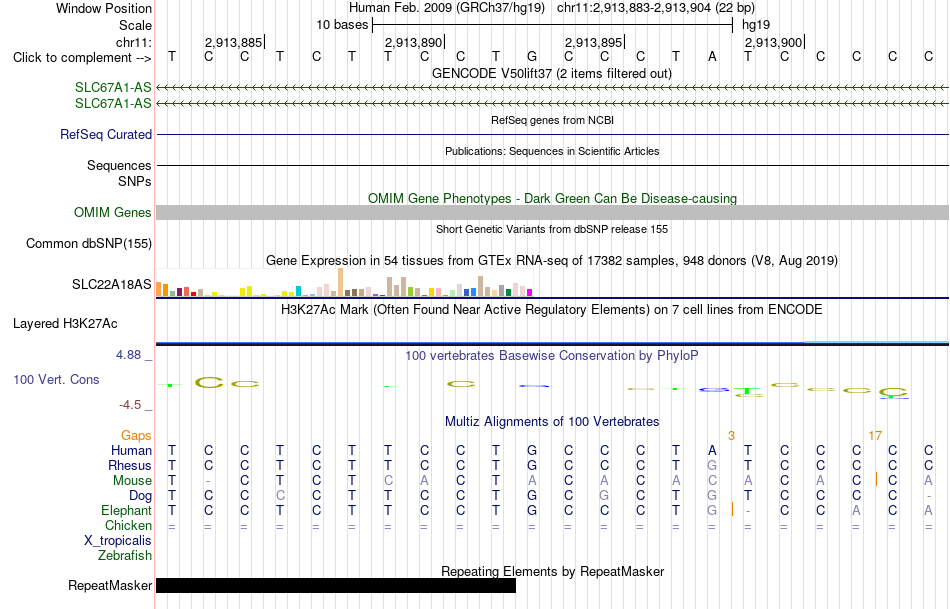
Task: Click the Gaps row label
Action: tap(136, 435)
